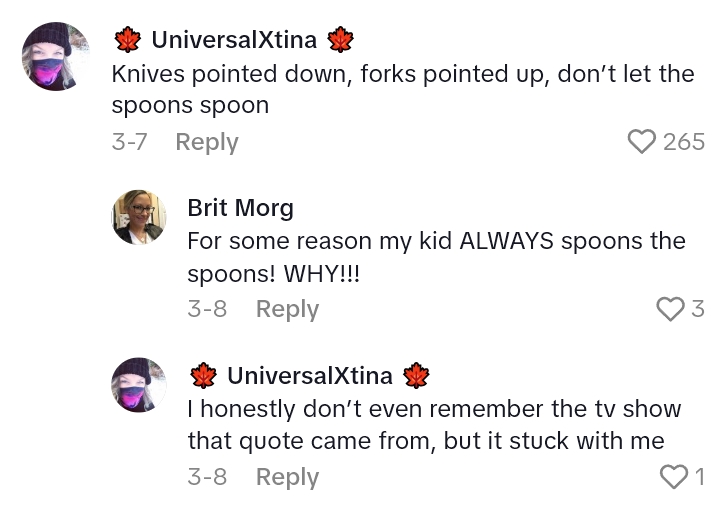Select UniversalXtina's name on the bottom reply

pos(310,376)
